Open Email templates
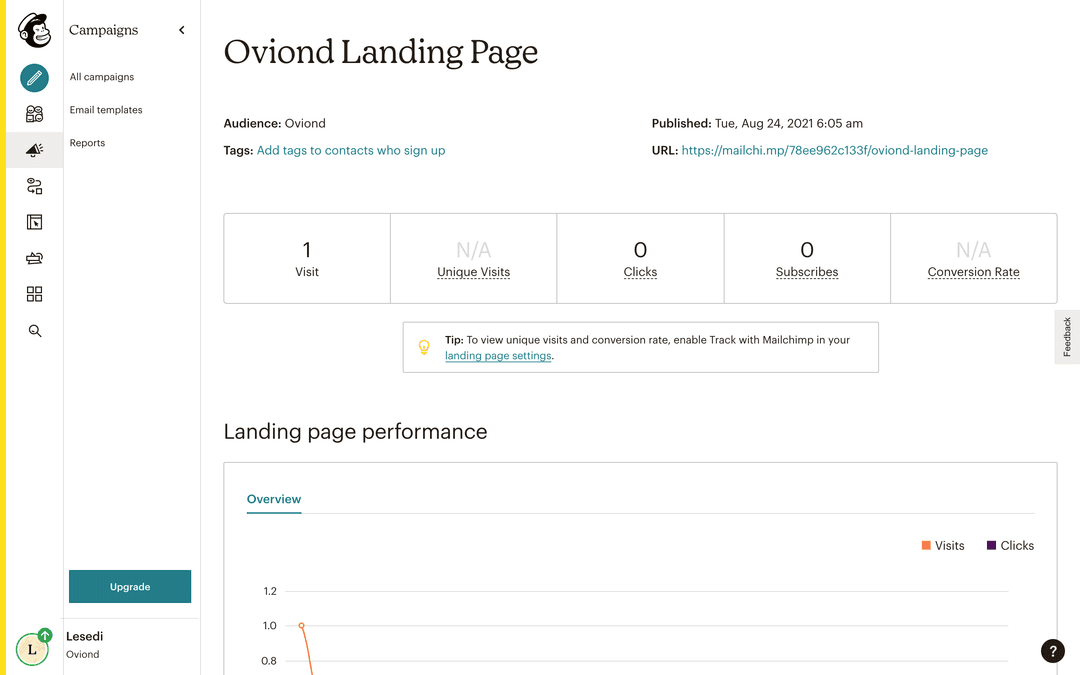Screen dimensions: 1080x675 [x=106, y=110]
